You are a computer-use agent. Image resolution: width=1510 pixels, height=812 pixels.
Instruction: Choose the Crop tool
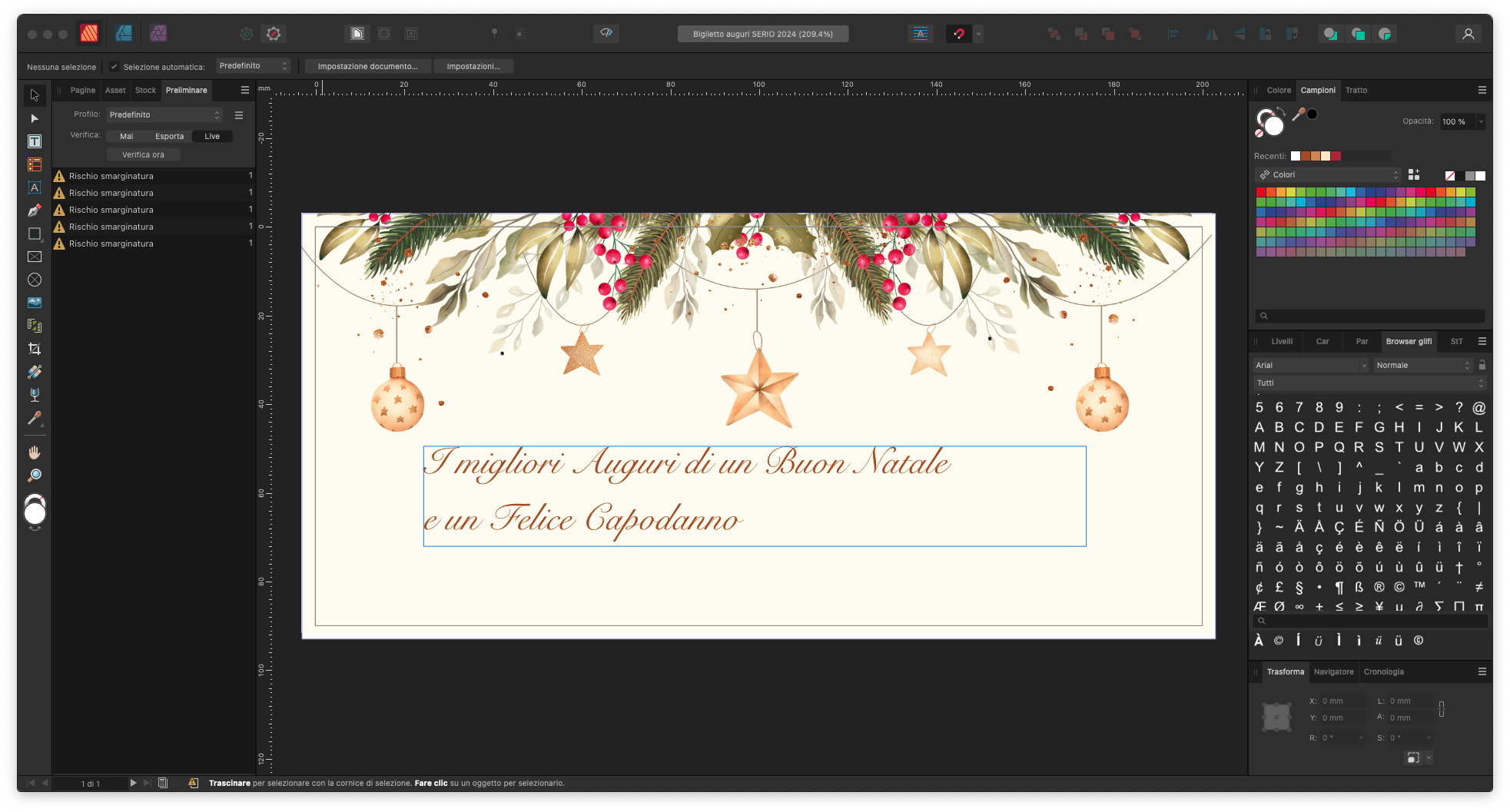35,349
